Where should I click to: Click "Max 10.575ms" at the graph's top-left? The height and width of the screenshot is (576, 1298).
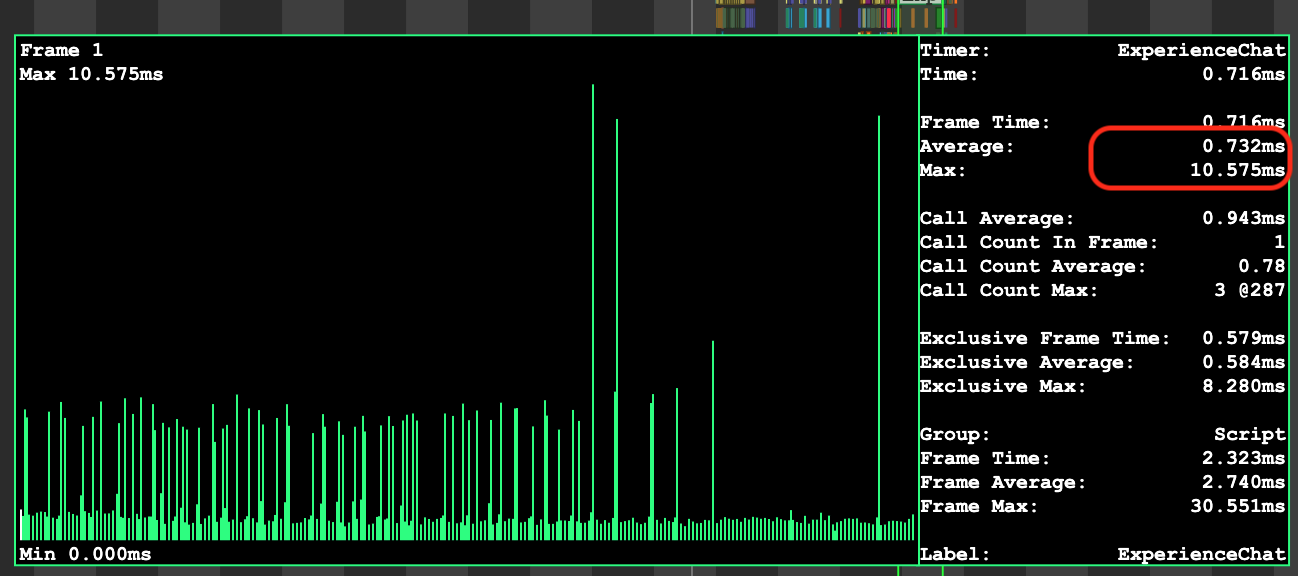[x=91, y=74]
